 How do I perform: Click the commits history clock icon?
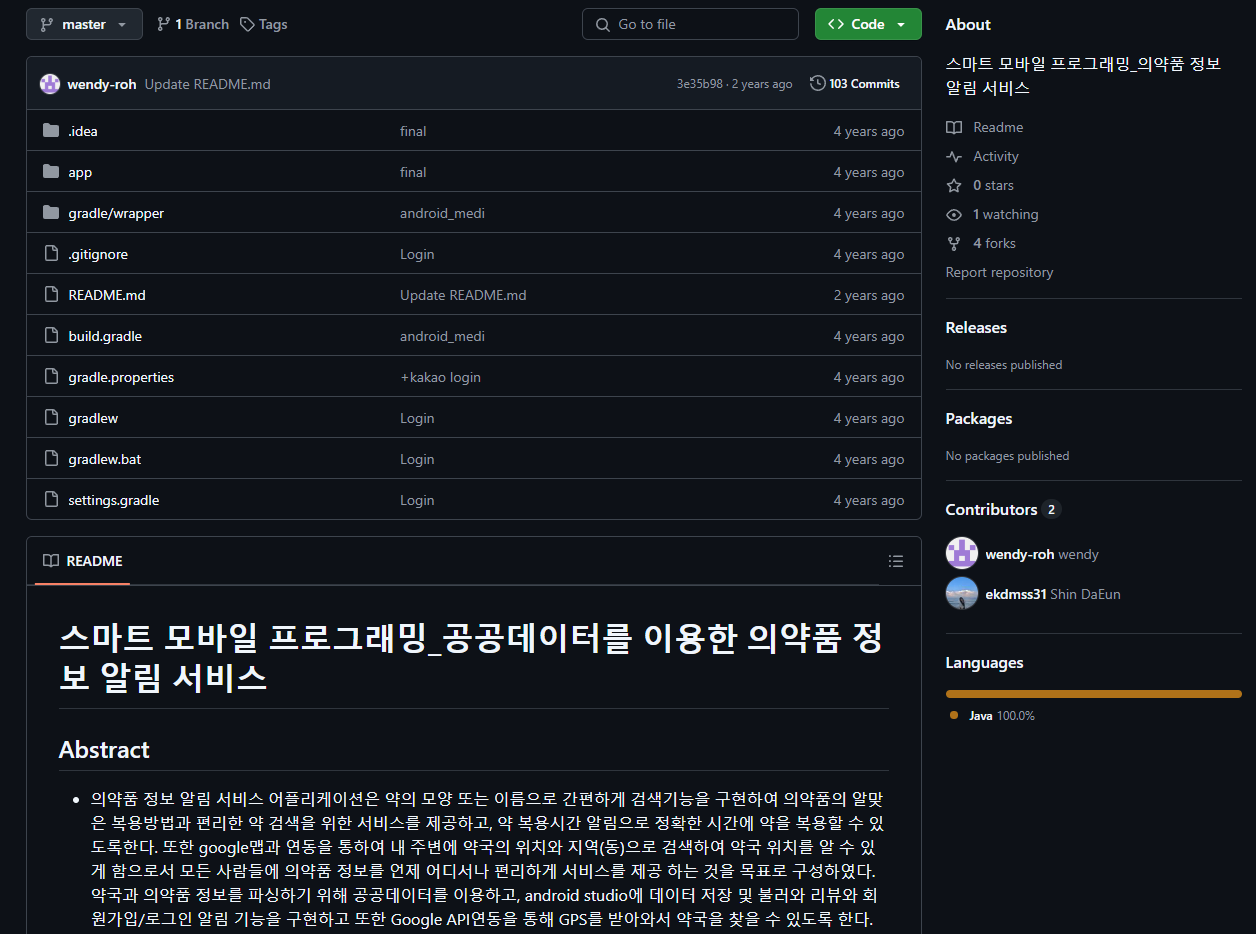pyautogui.click(x=817, y=84)
